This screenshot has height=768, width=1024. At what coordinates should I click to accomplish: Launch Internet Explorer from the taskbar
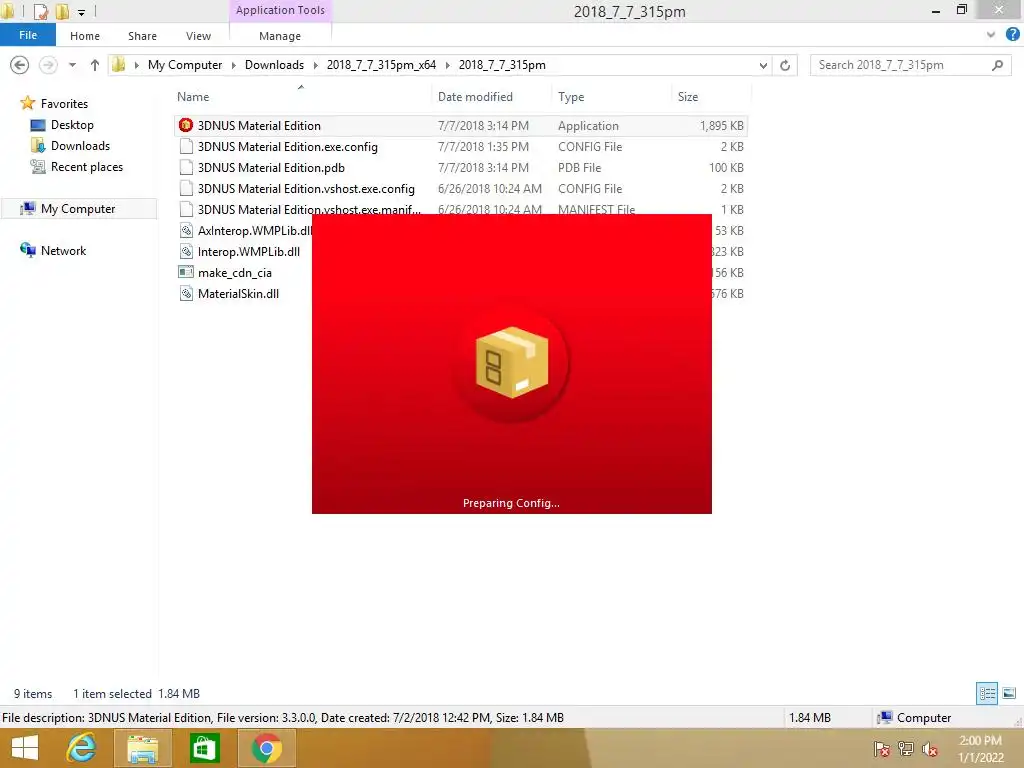point(82,748)
